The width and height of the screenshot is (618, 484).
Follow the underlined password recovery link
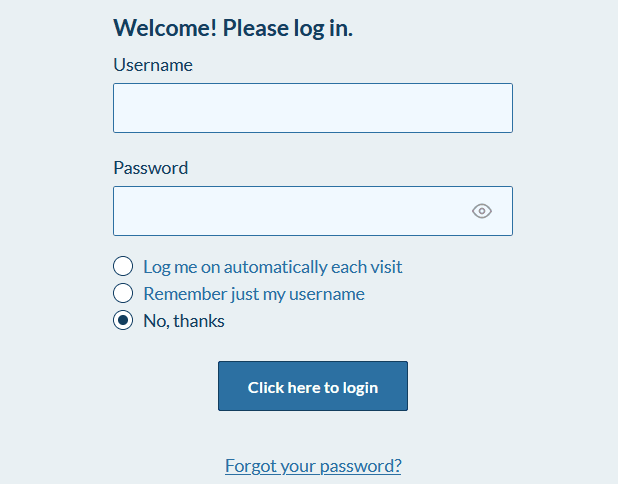313,466
